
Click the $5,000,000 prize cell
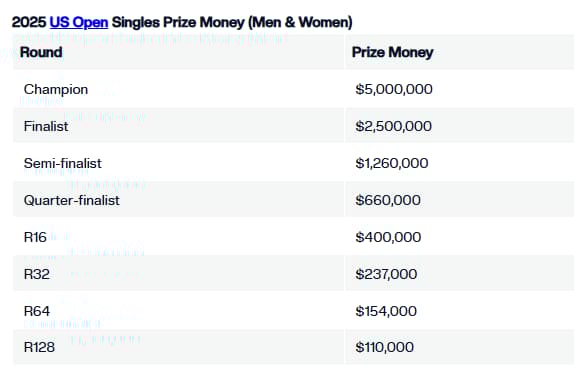pos(394,89)
